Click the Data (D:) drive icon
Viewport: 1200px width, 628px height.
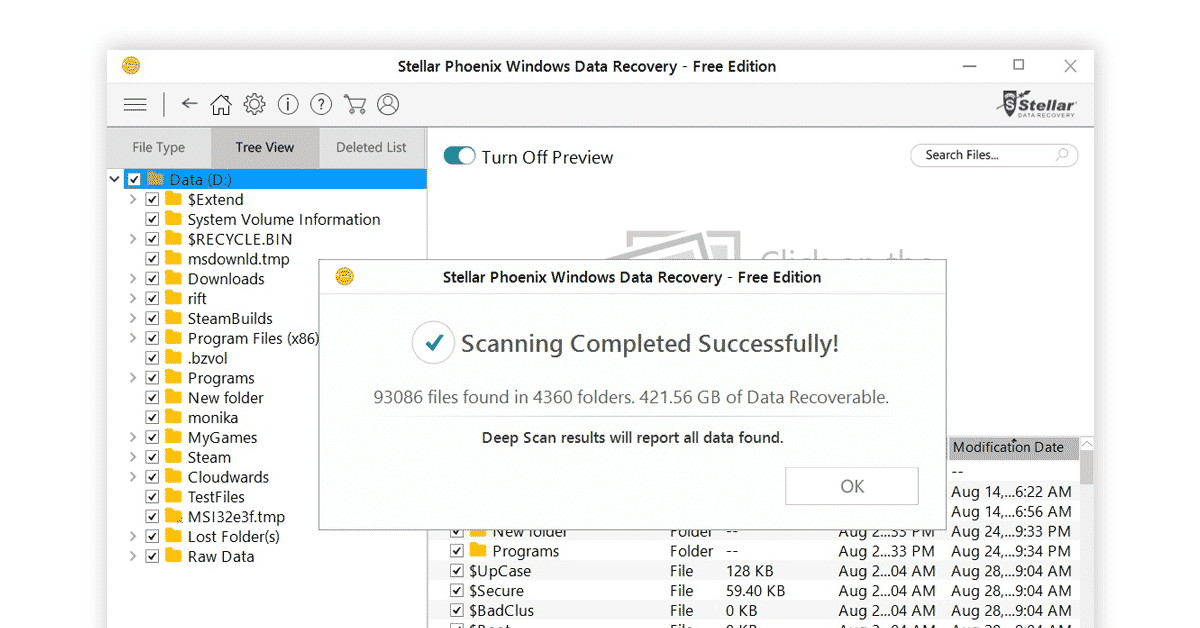coord(155,179)
